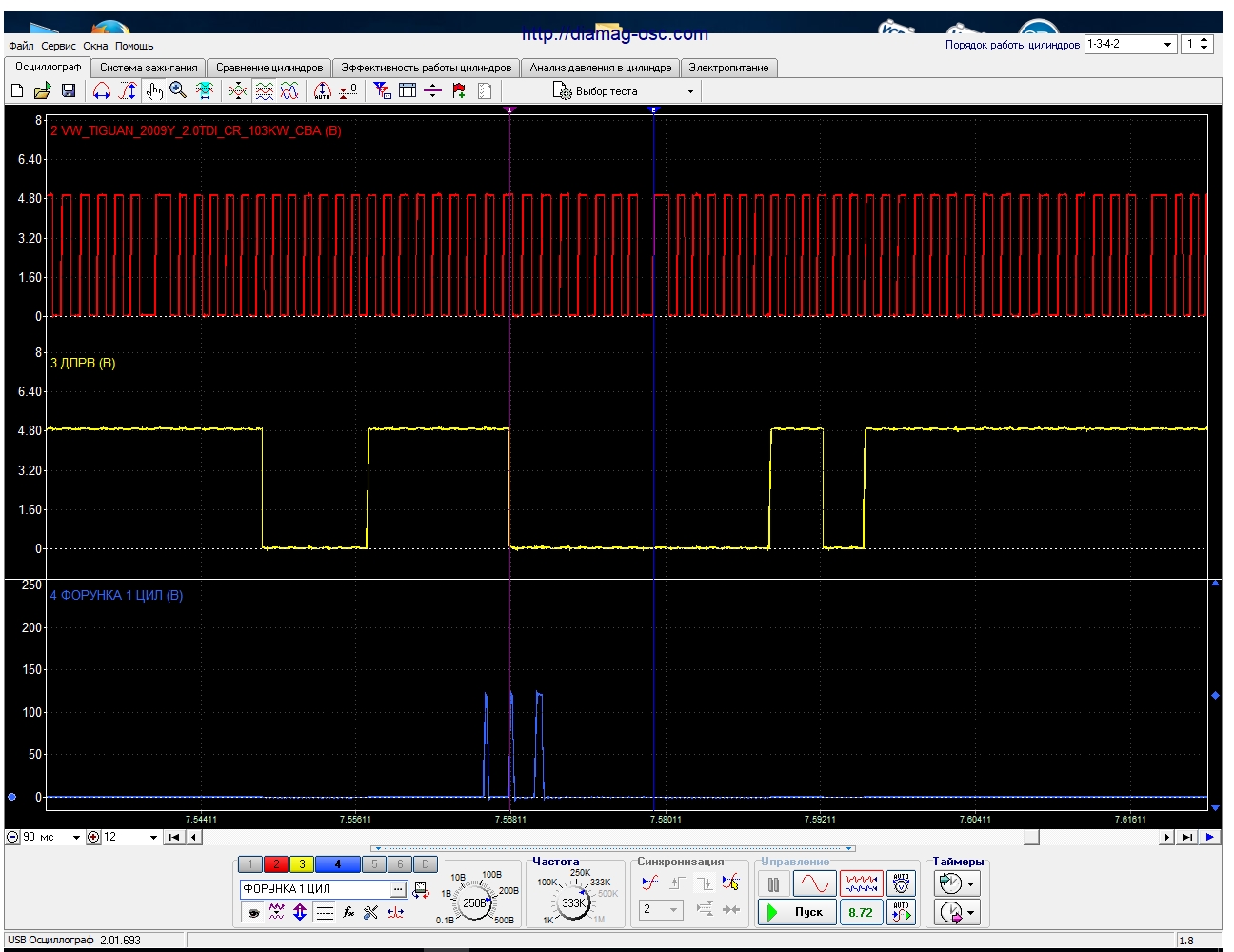
Task: Click the fit-to-screen waveform icon
Action: coord(205,90)
